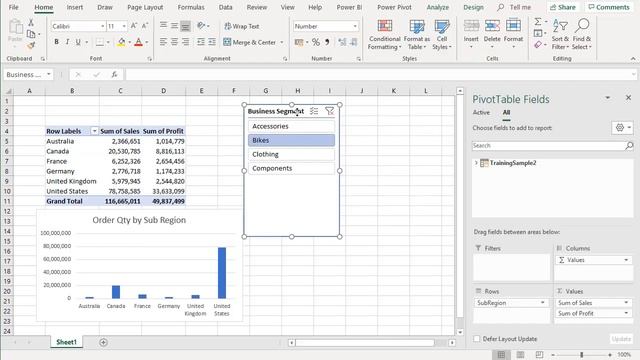Toggle italic formatting
Viewport: 640px width, 360px height.
point(67,42)
